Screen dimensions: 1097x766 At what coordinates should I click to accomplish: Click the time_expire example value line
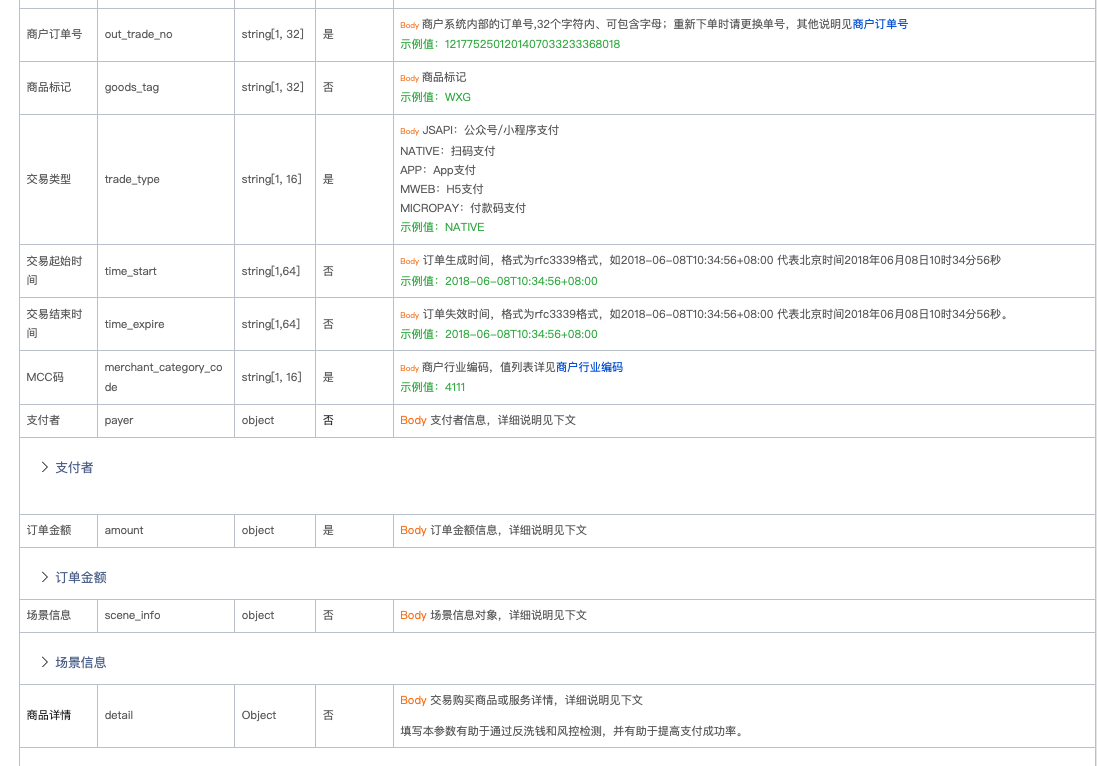pos(499,334)
